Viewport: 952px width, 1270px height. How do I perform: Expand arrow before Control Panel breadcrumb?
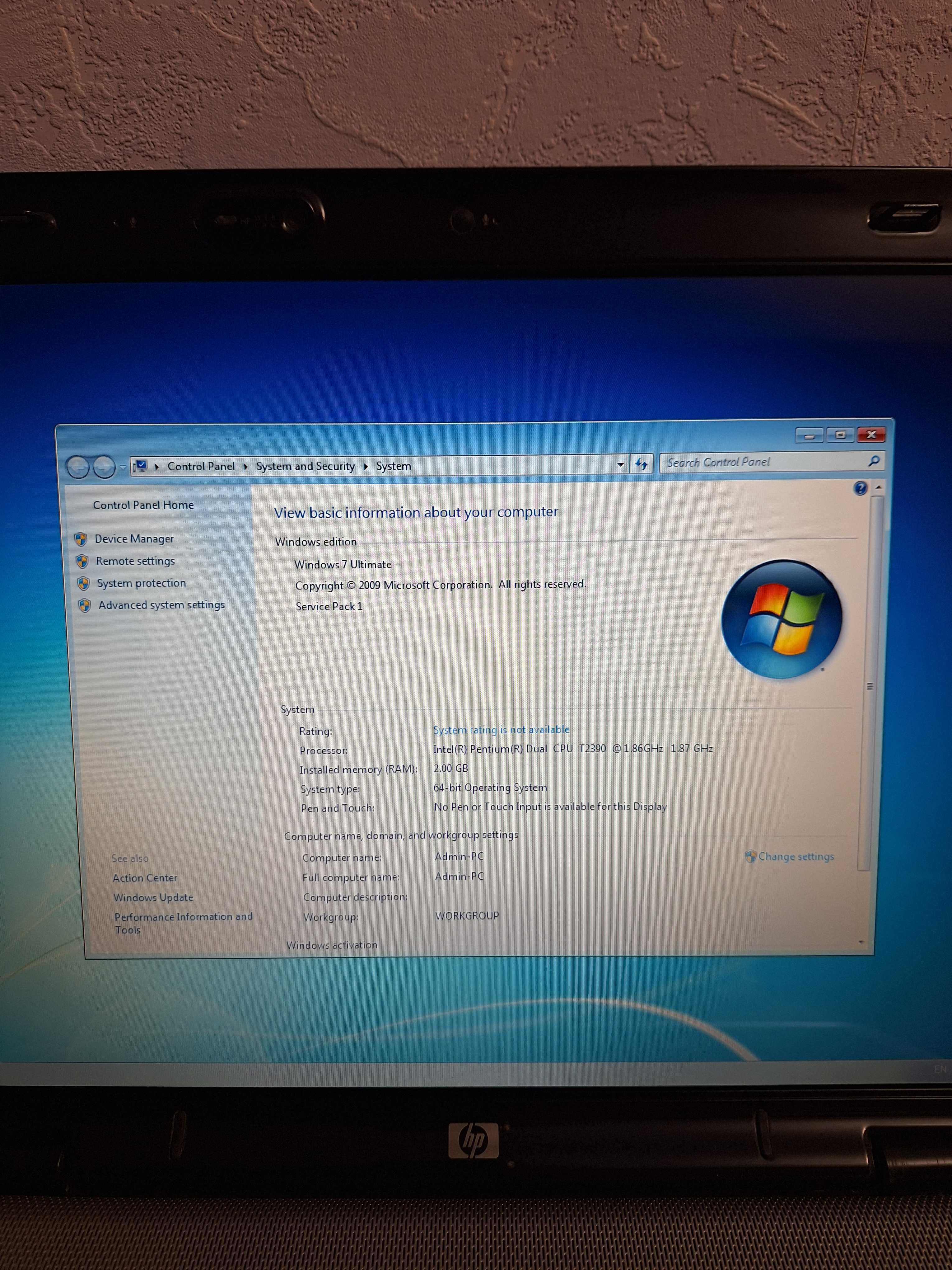(x=157, y=467)
